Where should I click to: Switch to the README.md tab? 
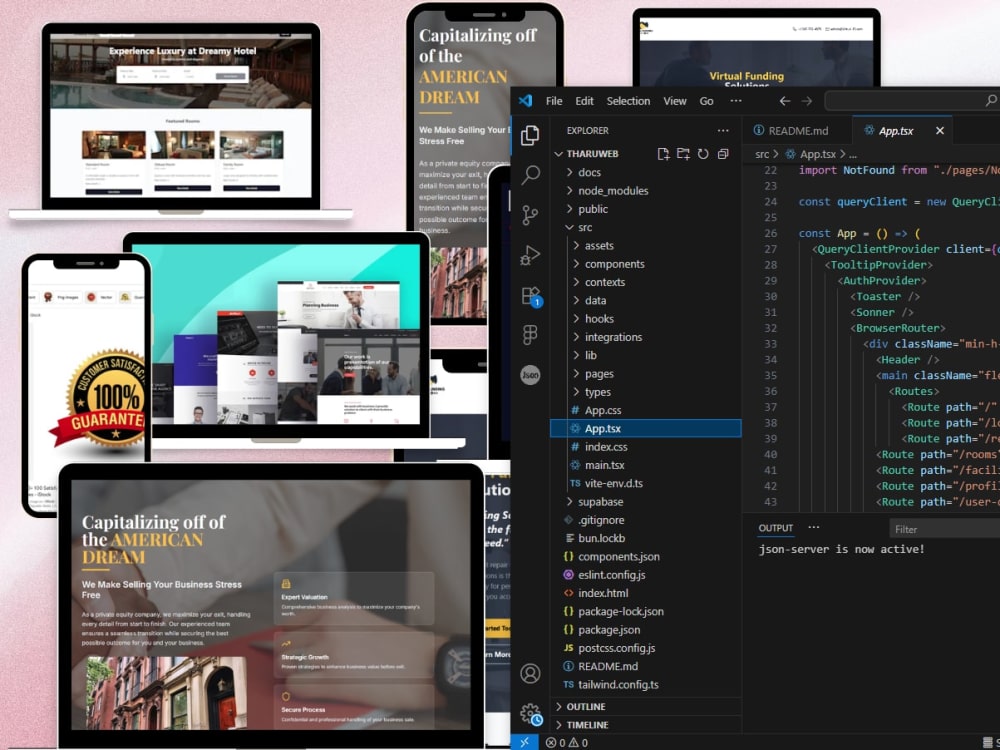[797, 130]
